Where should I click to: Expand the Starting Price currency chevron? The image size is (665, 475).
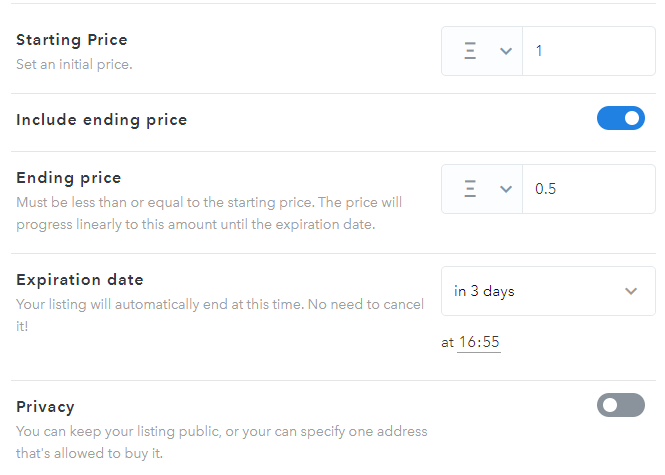pyautogui.click(x=505, y=51)
